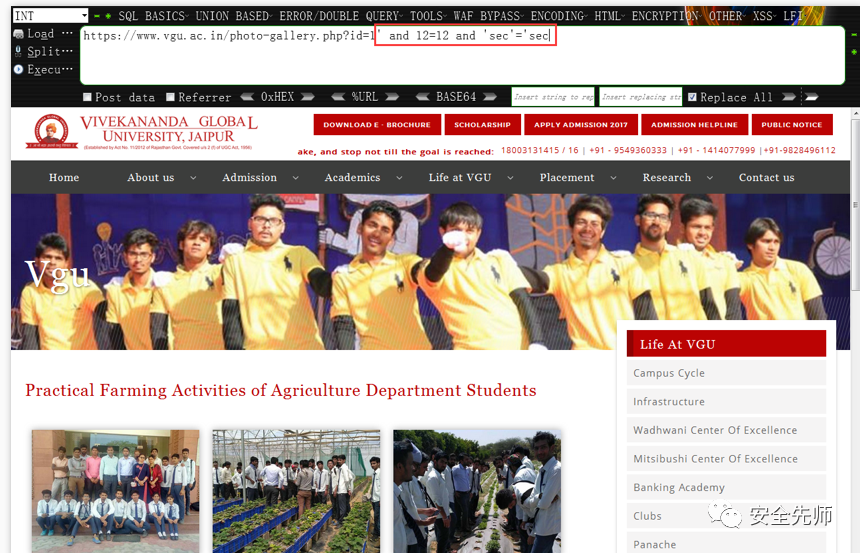Click the green plus icon beside INT

(108, 16)
